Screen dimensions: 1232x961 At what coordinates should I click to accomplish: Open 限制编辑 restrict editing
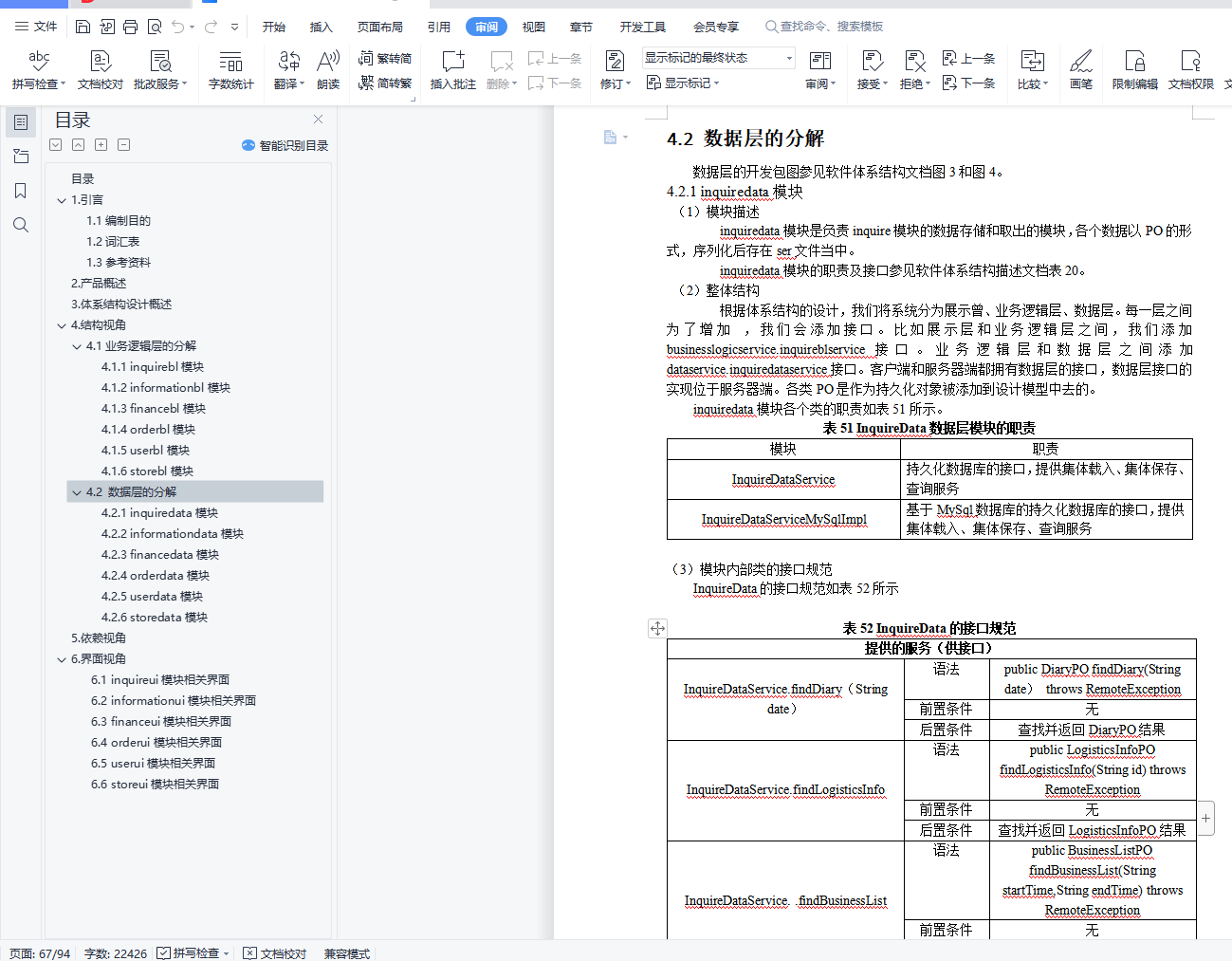pos(1134,70)
